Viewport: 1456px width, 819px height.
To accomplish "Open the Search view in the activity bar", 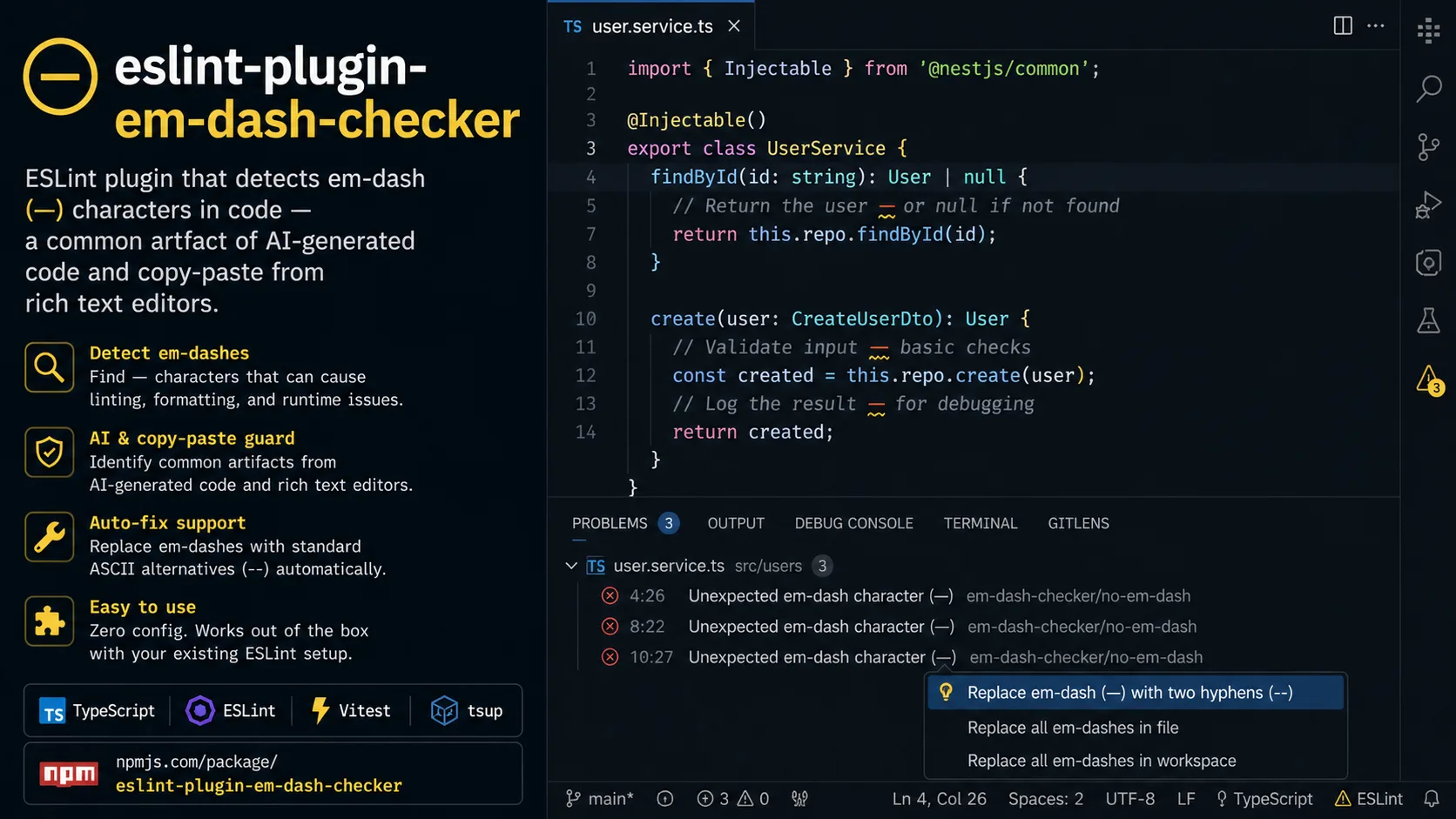I will tap(1429, 89).
